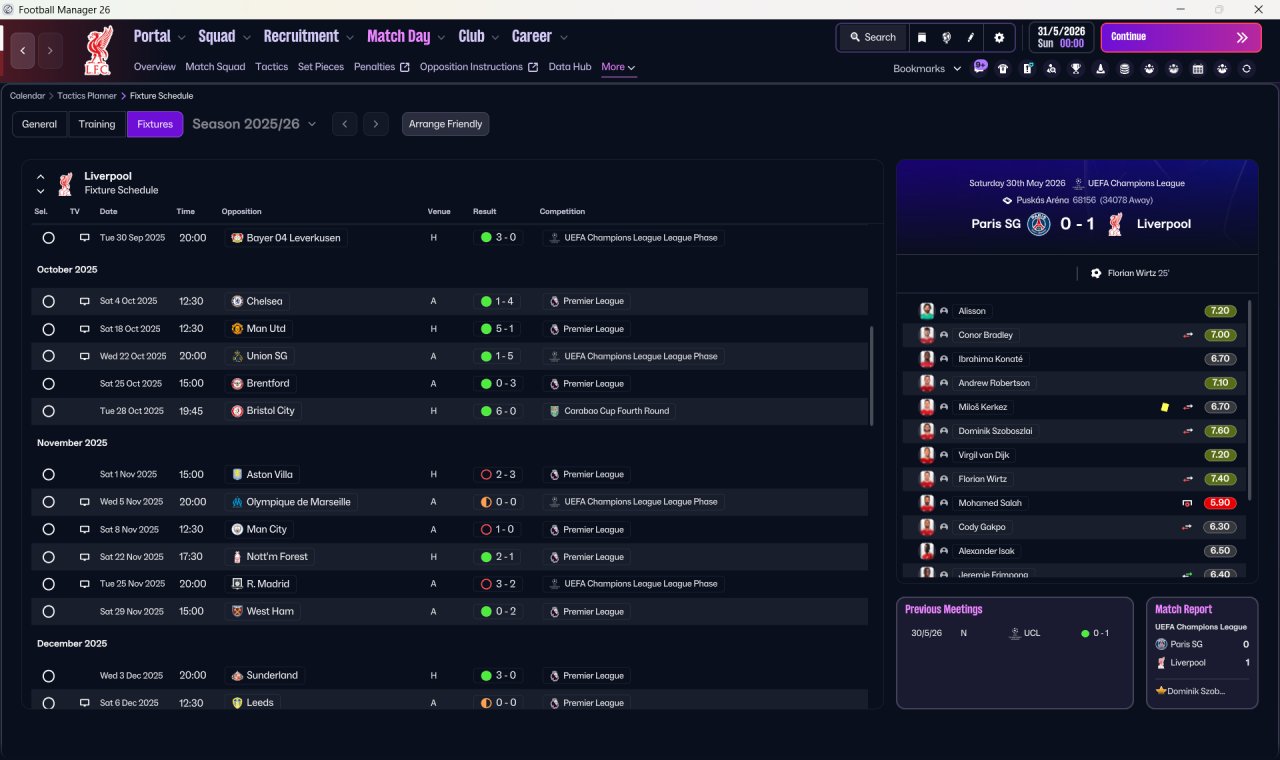Click the Search field
Screen dimensions: 1280x760
pyautogui.click(x=873, y=38)
